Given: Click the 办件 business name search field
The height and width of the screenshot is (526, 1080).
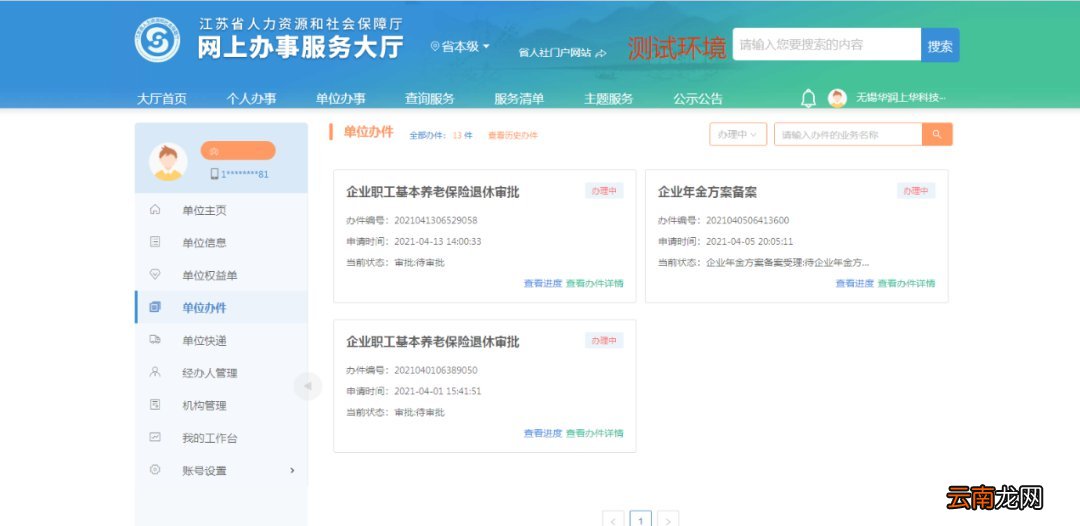Looking at the screenshot, I should (x=848, y=134).
